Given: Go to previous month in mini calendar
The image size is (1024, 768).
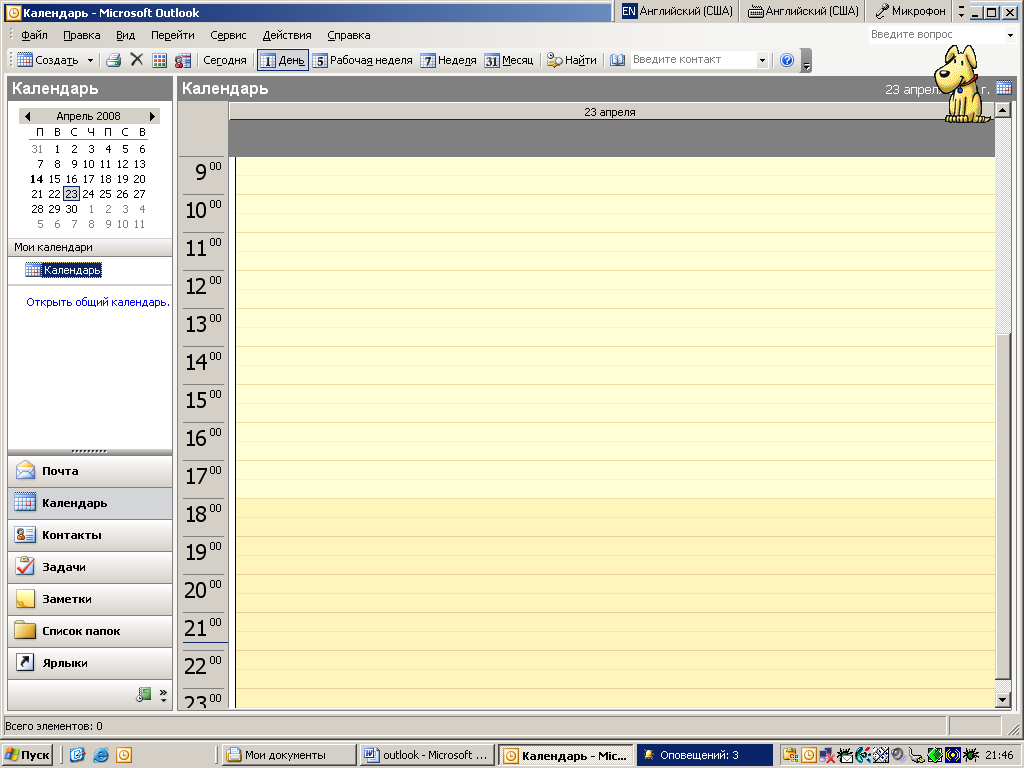Looking at the screenshot, I should [x=27, y=116].
